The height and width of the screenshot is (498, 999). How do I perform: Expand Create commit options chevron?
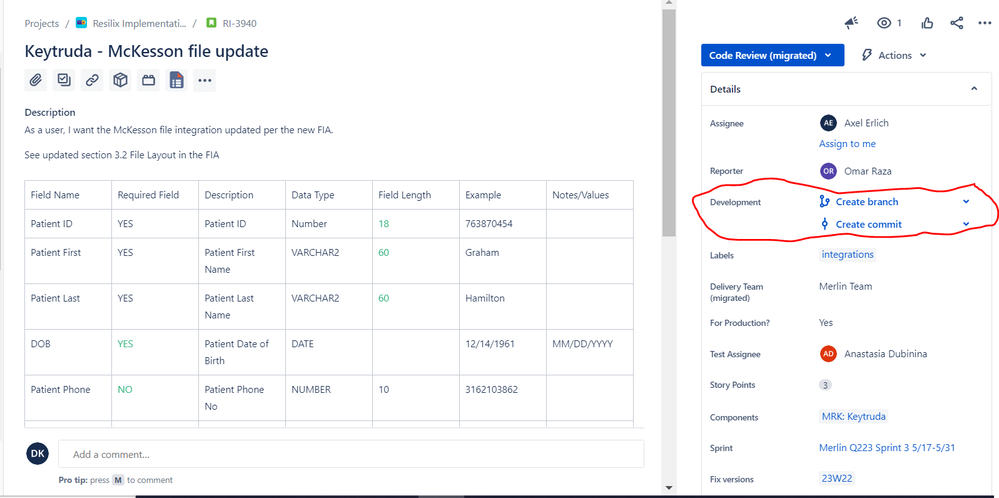pos(966,224)
